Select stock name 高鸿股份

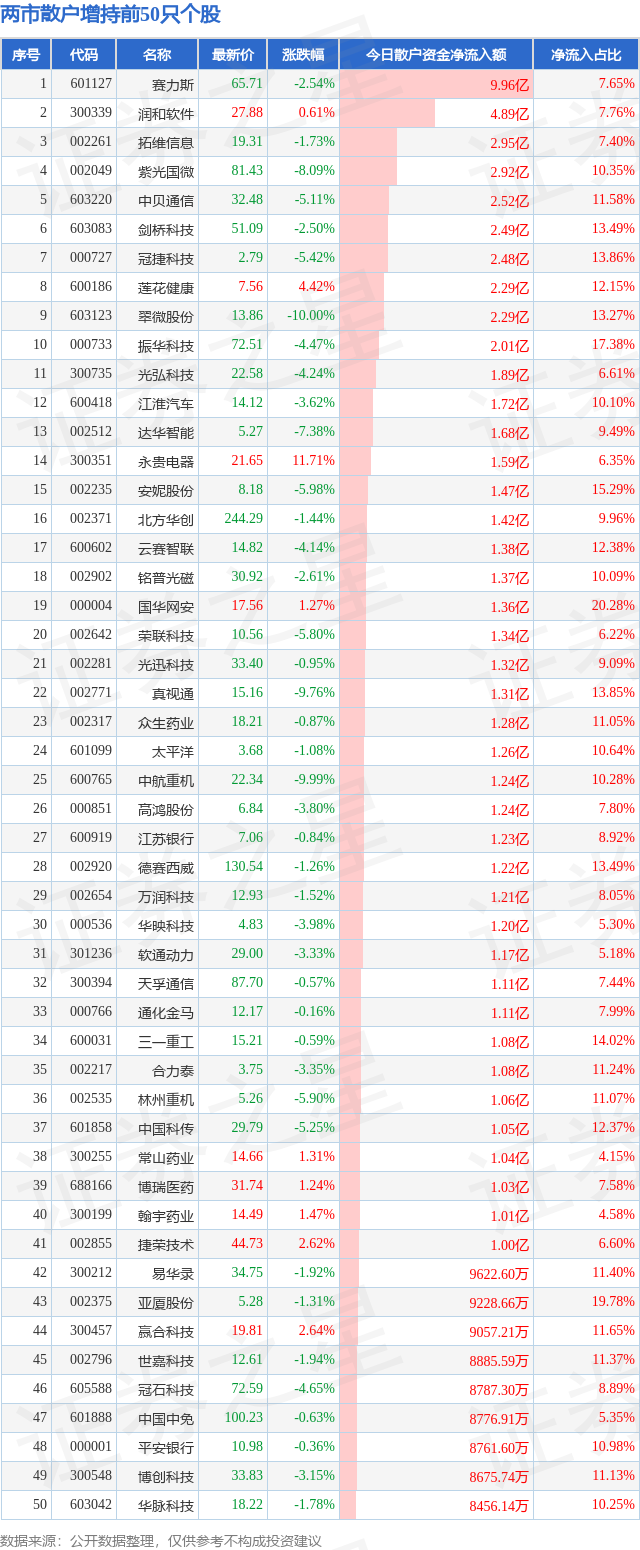click(166, 809)
